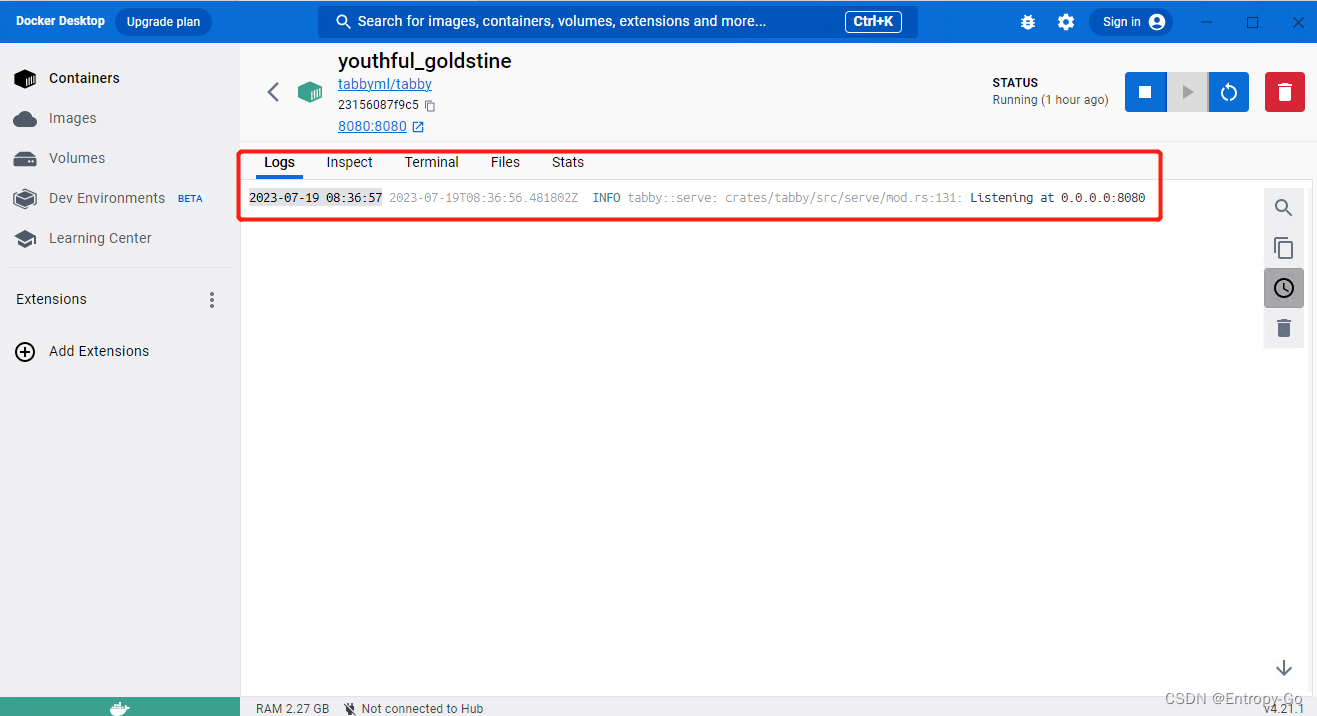The width and height of the screenshot is (1317, 716).
Task: Open the search bar with Ctrl+K
Action: click(618, 21)
